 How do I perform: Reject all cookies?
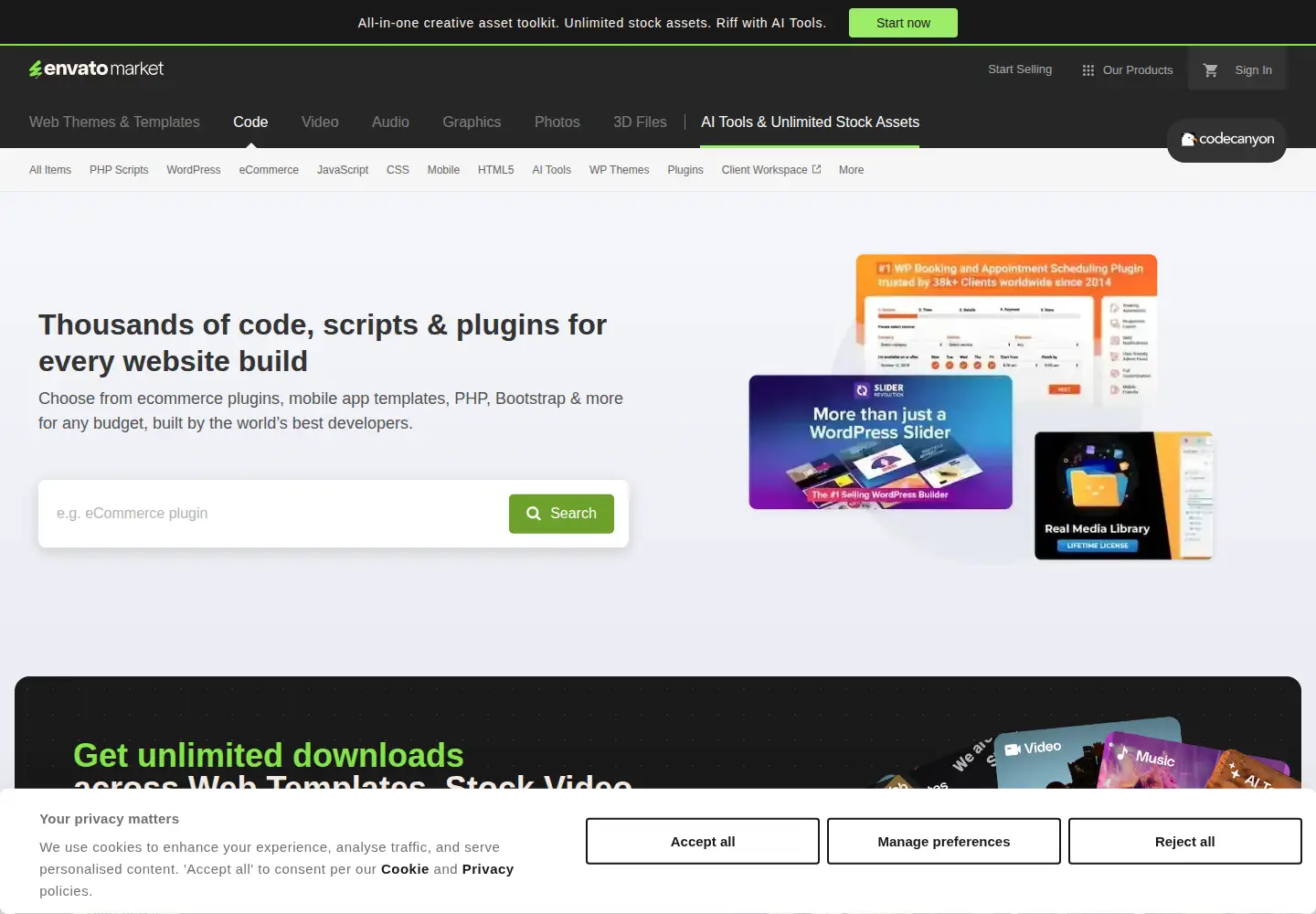pyautogui.click(x=1185, y=841)
